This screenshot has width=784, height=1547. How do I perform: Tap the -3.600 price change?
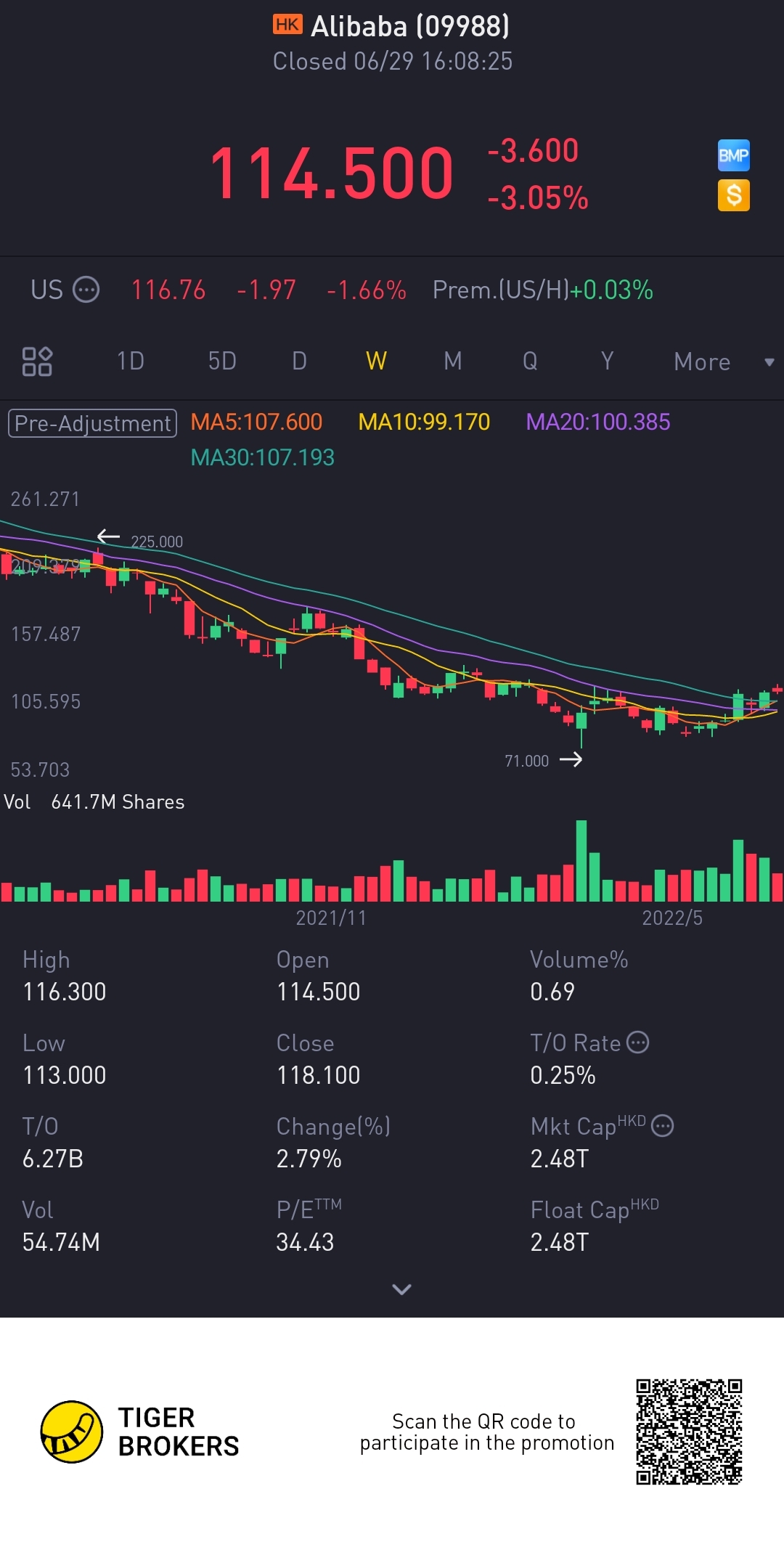click(x=534, y=151)
